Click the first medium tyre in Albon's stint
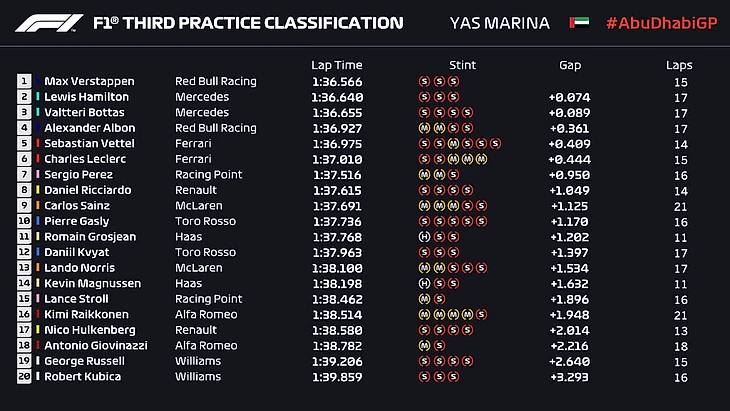Image resolution: width=730 pixels, height=411 pixels. click(424, 128)
